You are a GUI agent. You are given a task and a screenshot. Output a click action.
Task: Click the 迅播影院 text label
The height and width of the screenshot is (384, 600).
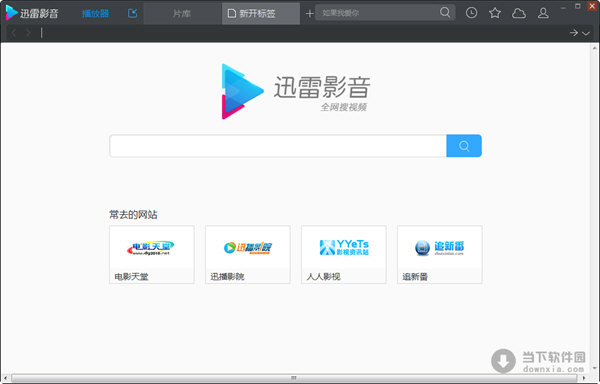[x=227, y=277]
